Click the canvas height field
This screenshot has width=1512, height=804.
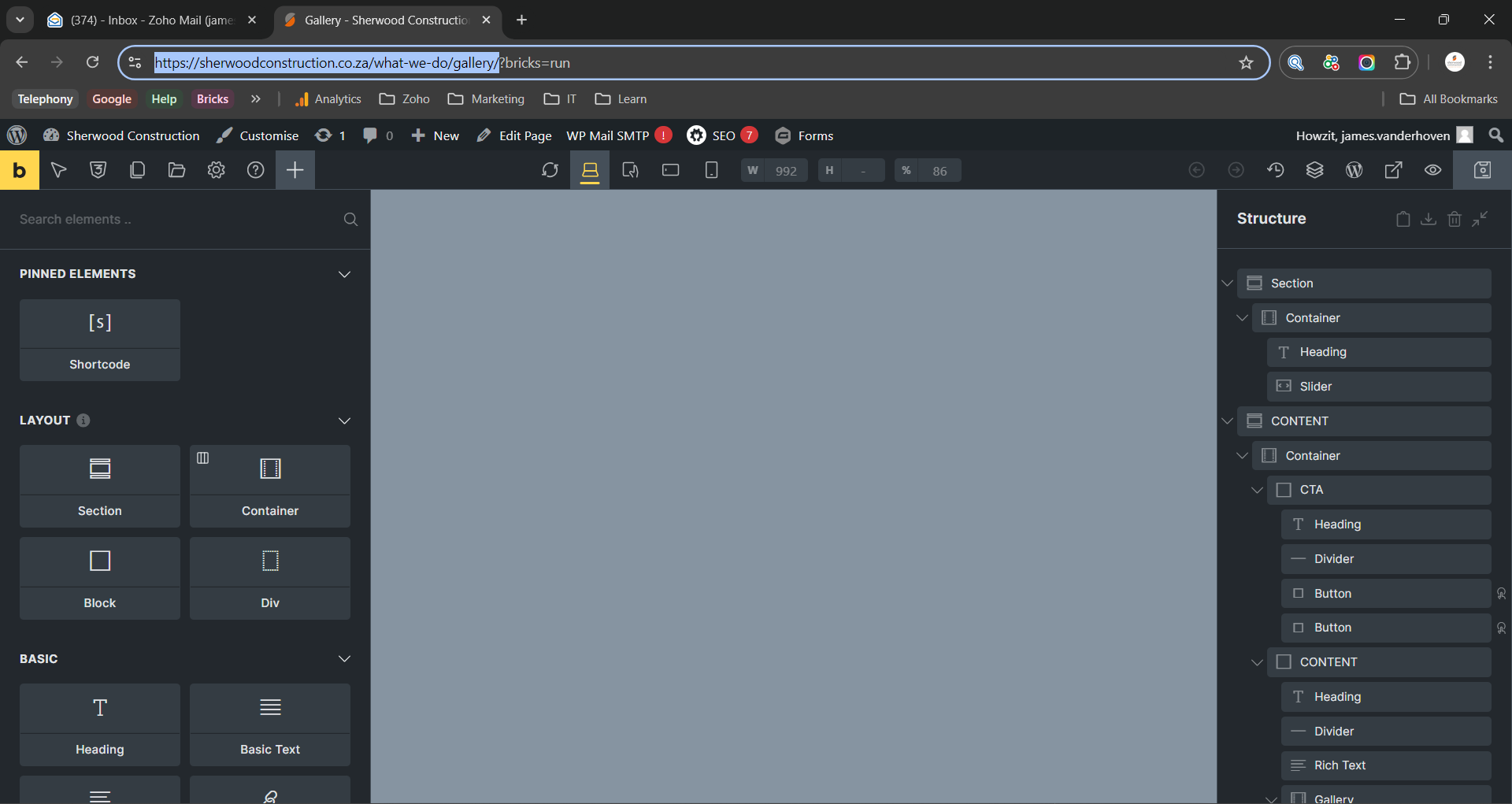pyautogui.click(x=851, y=171)
